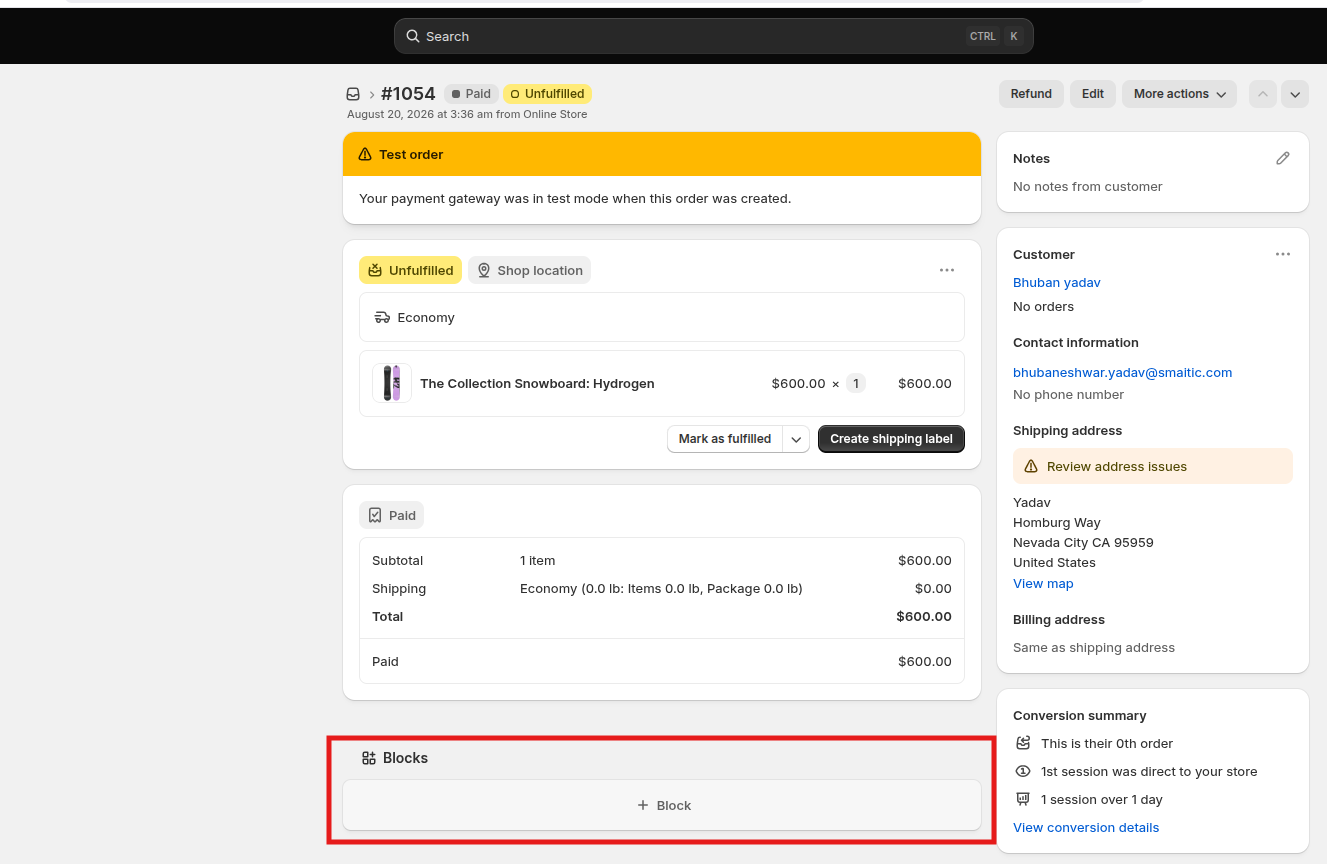Click the Unfulfilled status badge in header
1327x864 pixels.
click(x=547, y=94)
